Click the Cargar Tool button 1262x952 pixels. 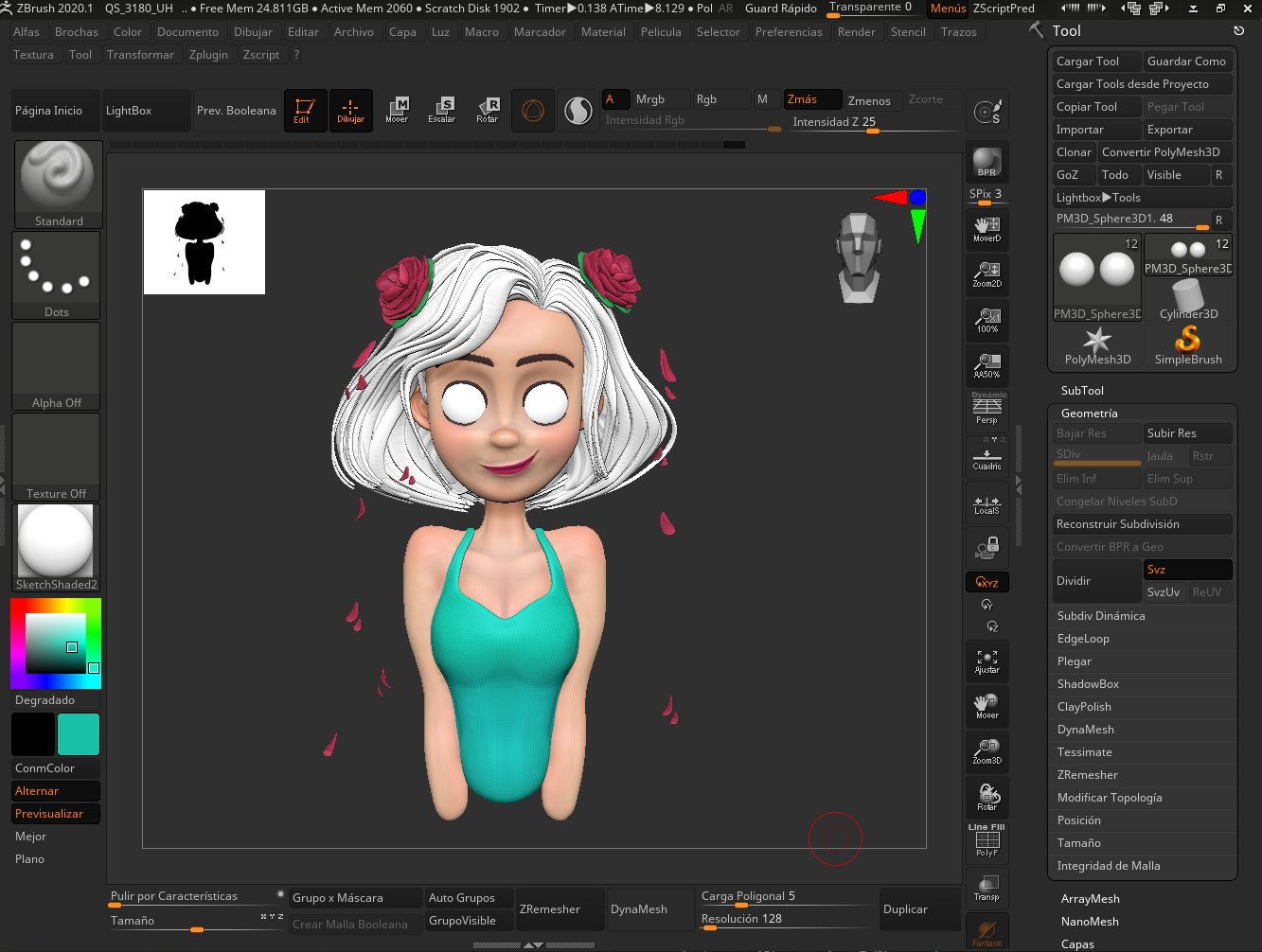pos(1088,62)
